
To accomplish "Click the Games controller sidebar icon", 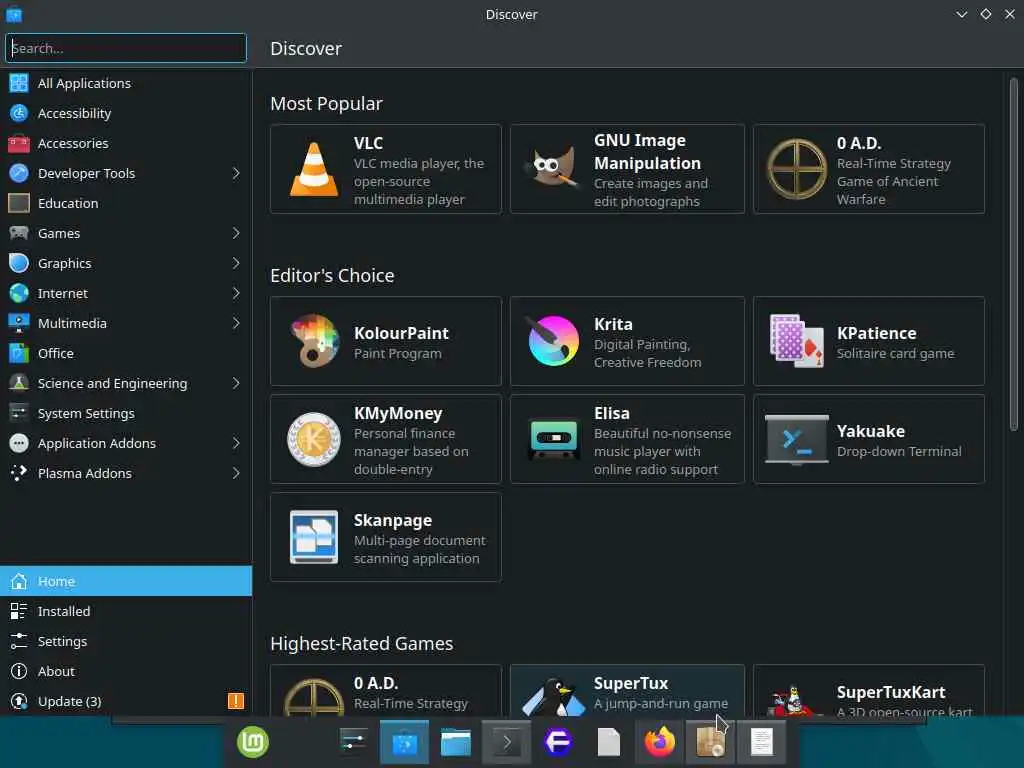I will 19,233.
